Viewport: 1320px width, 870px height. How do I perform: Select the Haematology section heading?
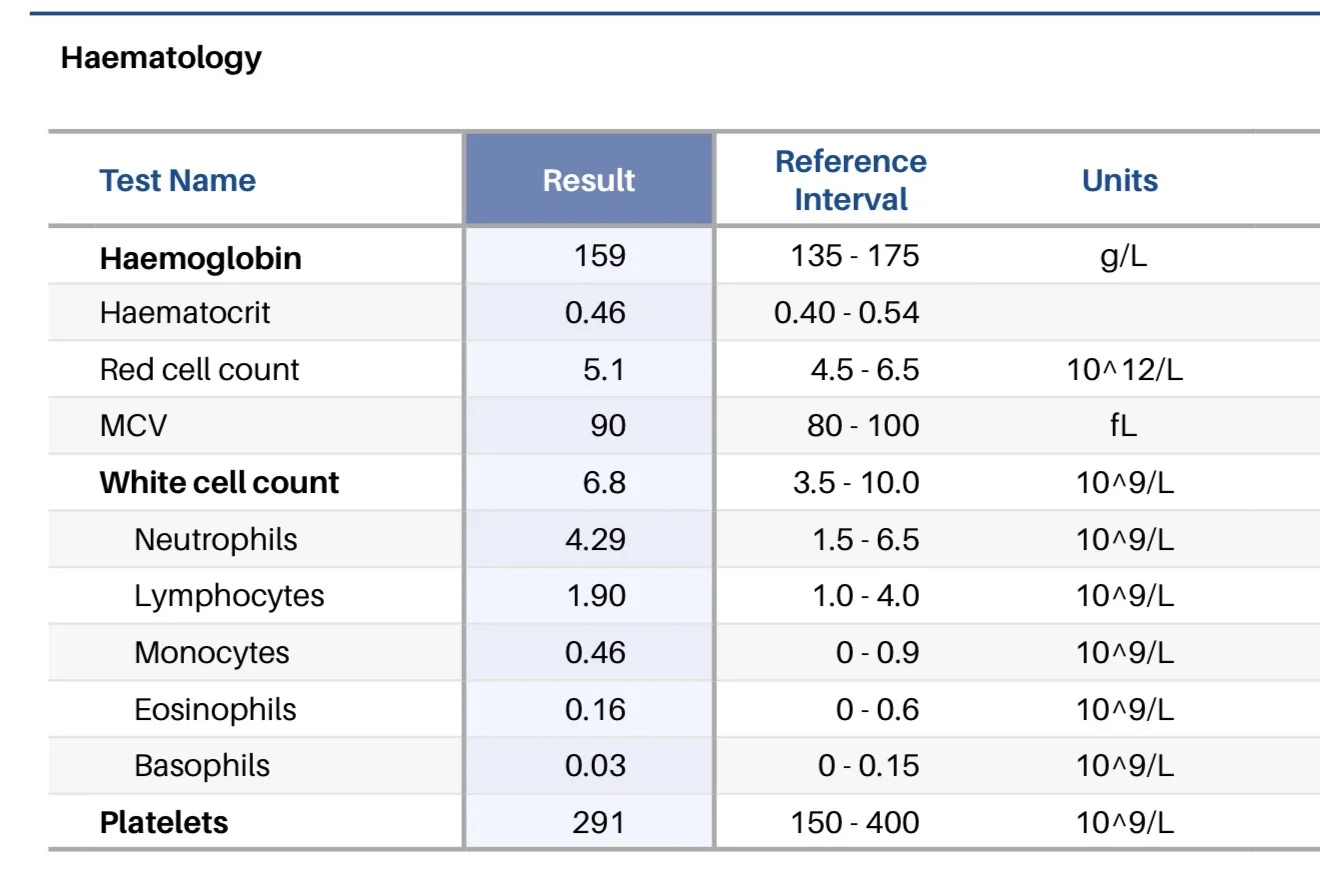point(161,58)
